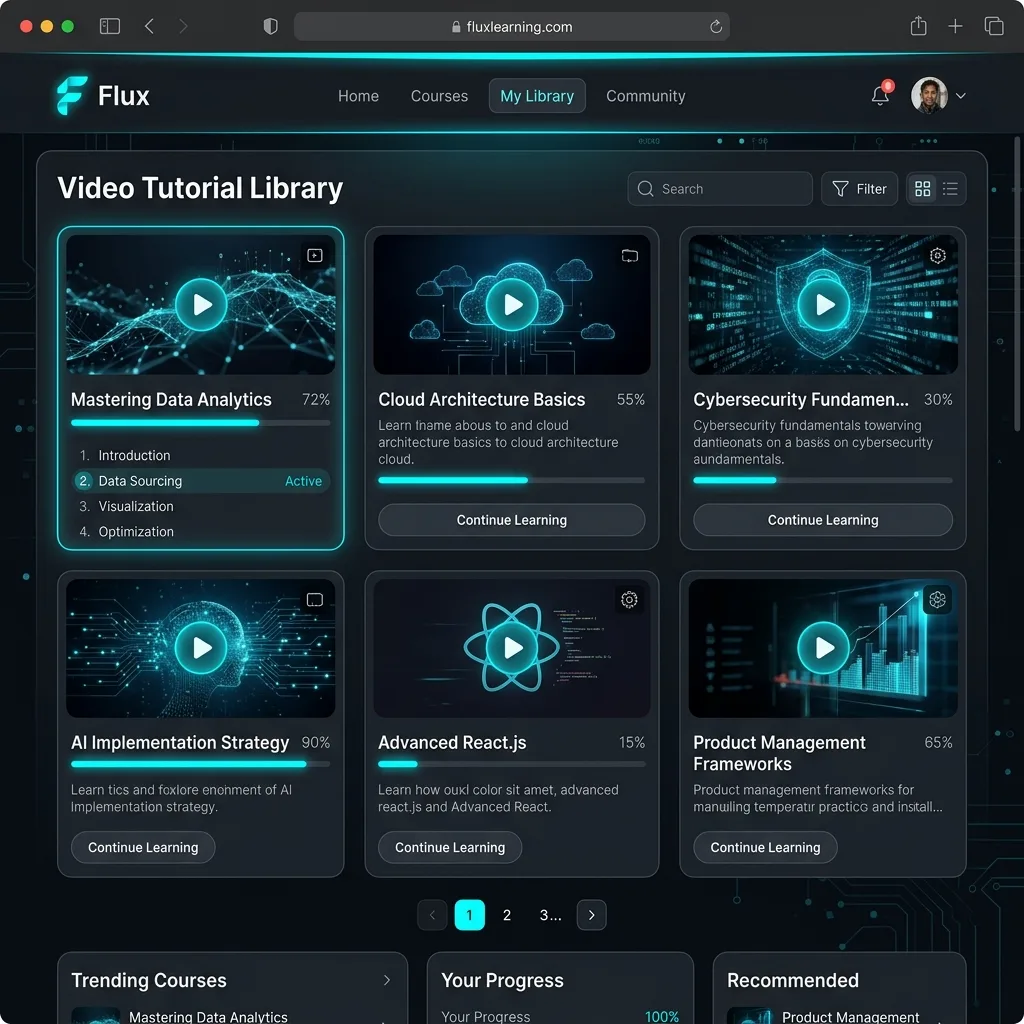This screenshot has height=1024, width=1024.
Task: Go to the Home tab
Action: [x=358, y=96]
